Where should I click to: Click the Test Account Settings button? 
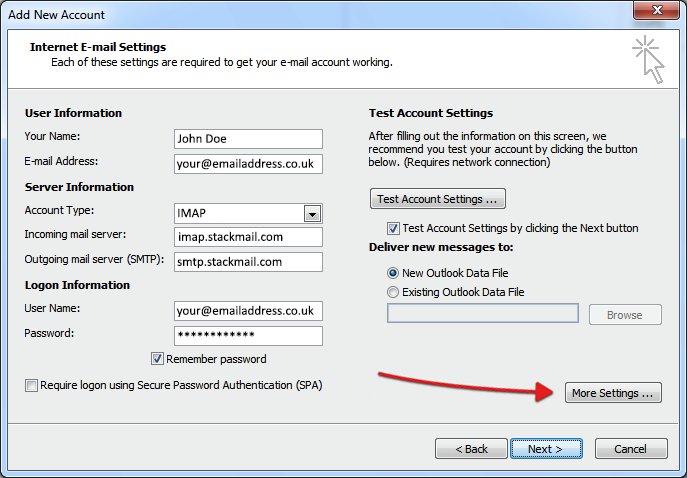(x=438, y=199)
